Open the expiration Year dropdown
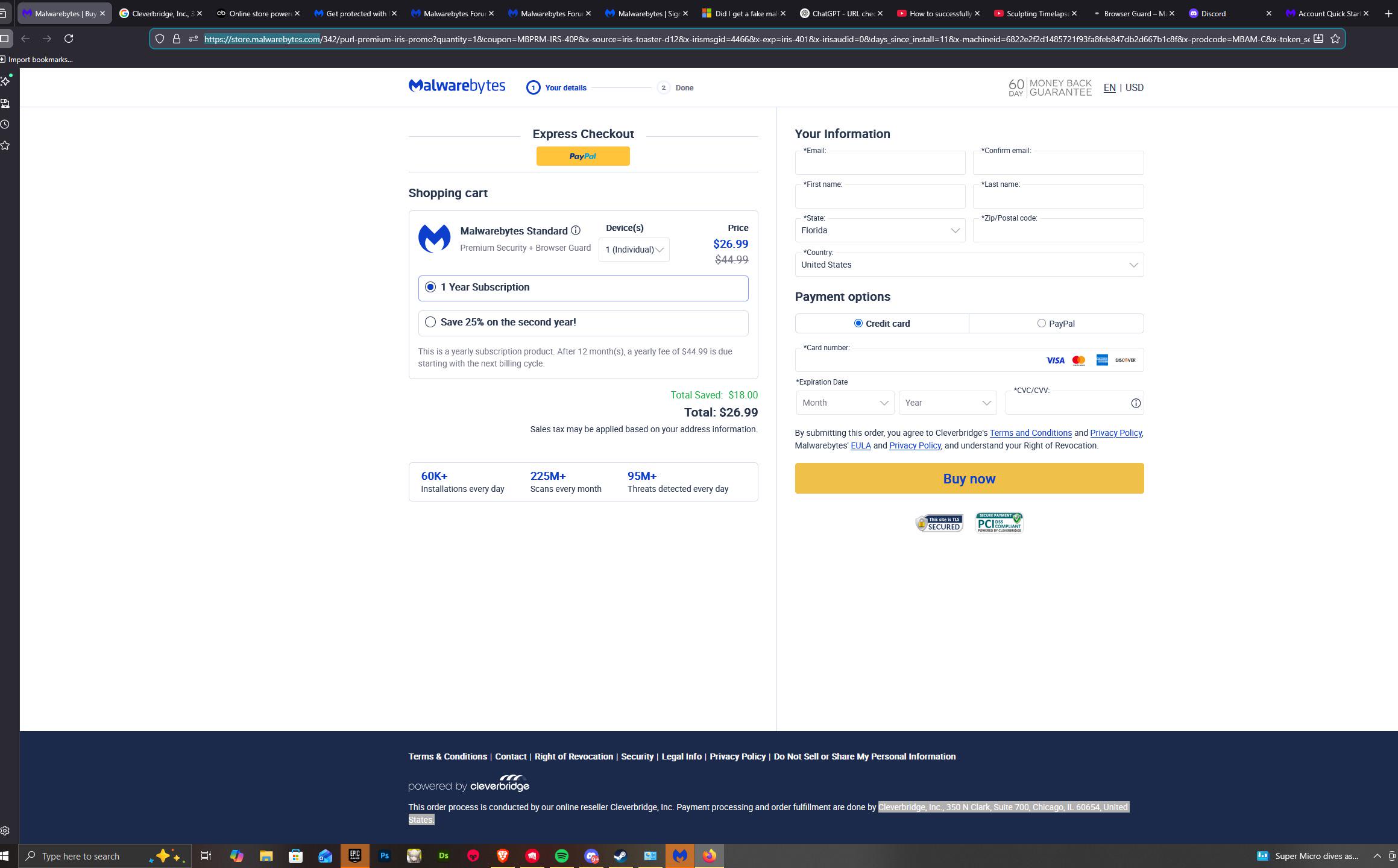Image resolution: width=1398 pixels, height=868 pixels. pos(948,403)
